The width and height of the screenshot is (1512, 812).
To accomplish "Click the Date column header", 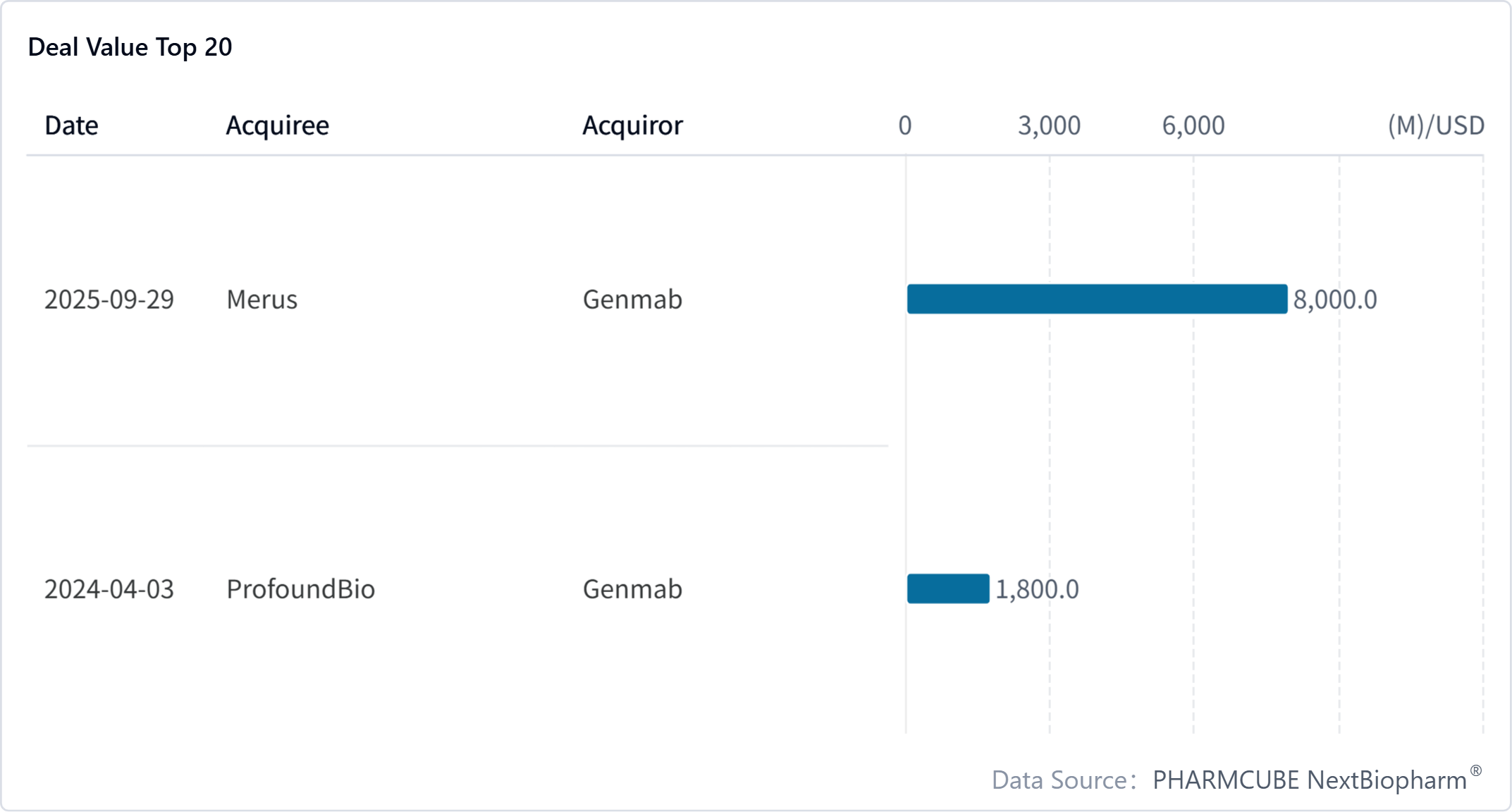I will click(x=71, y=125).
